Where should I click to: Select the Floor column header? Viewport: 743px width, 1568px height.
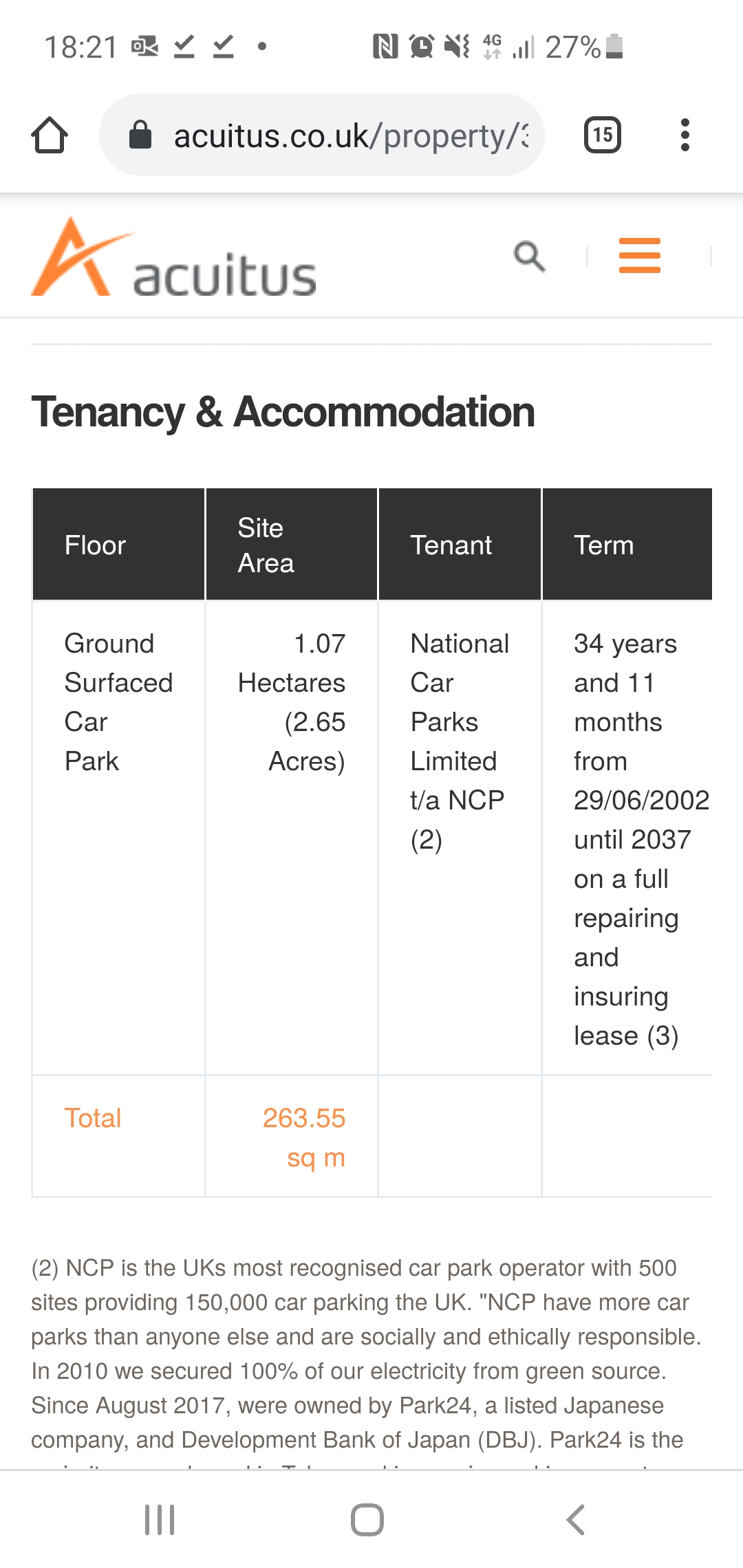coord(96,545)
